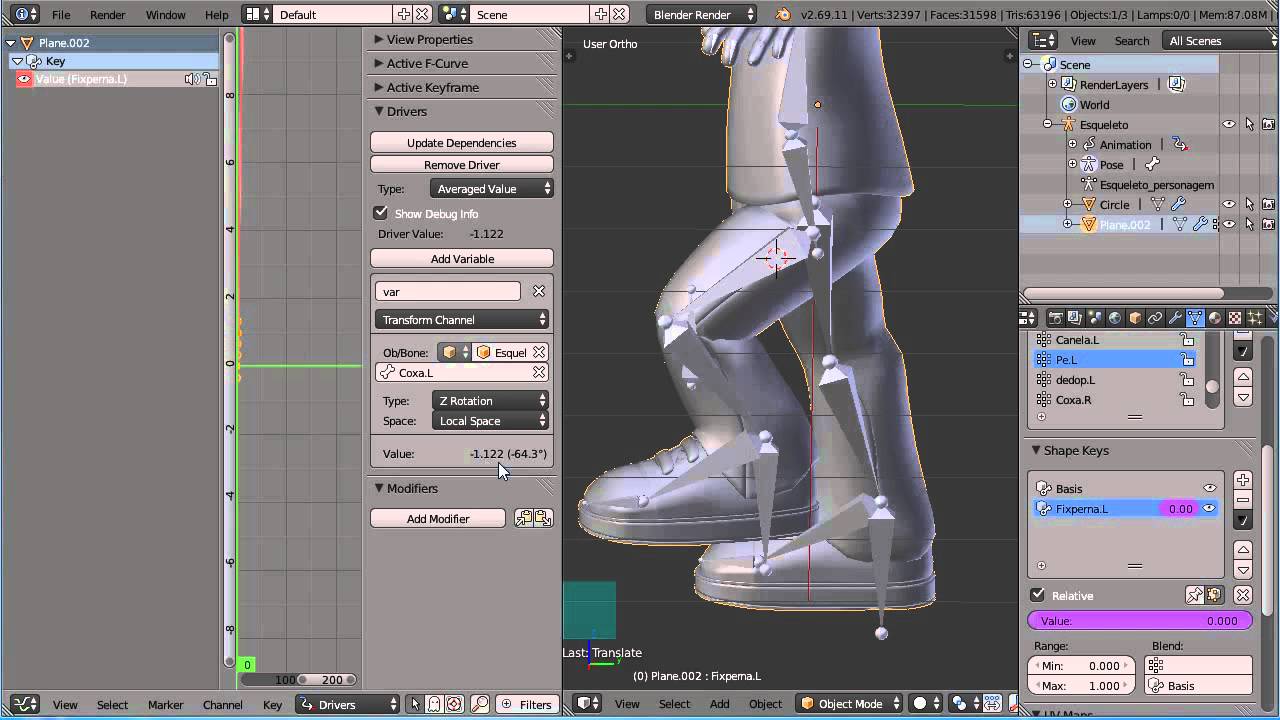Viewport: 1280px width, 720px height.
Task: Open the Texture checker properties tab
Action: 1235,318
